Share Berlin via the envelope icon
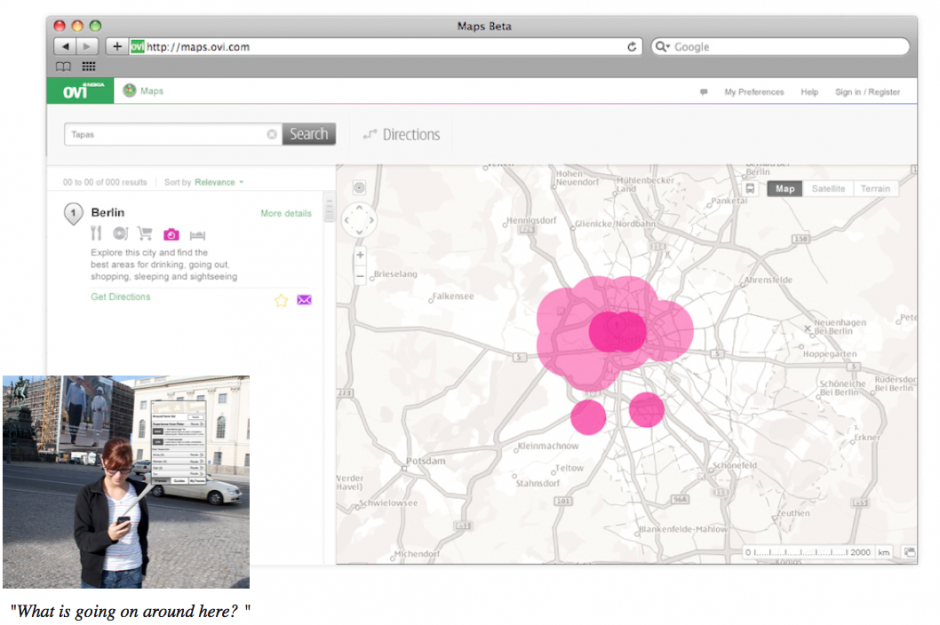Image resolution: width=940 pixels, height=625 pixels. point(305,300)
